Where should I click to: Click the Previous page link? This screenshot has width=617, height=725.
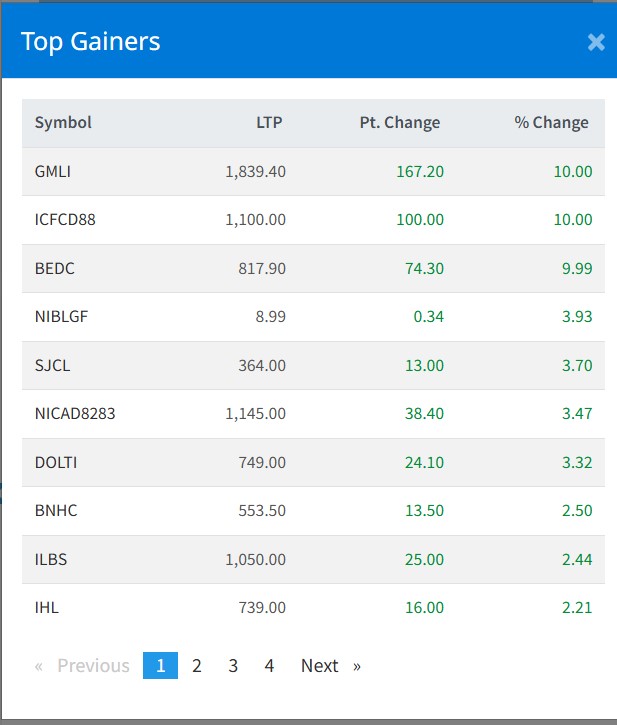tap(93, 666)
